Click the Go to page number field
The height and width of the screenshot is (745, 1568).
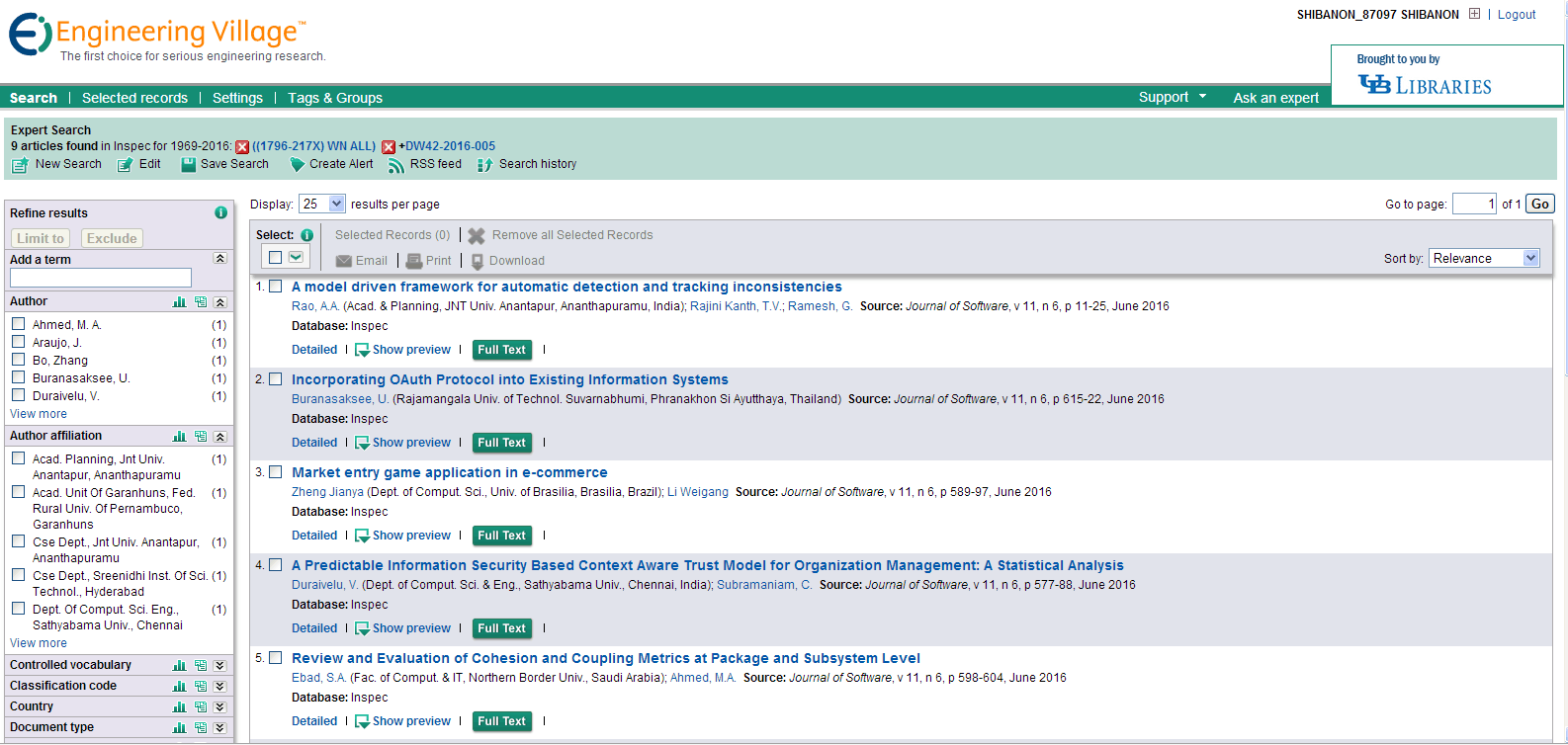click(1474, 204)
